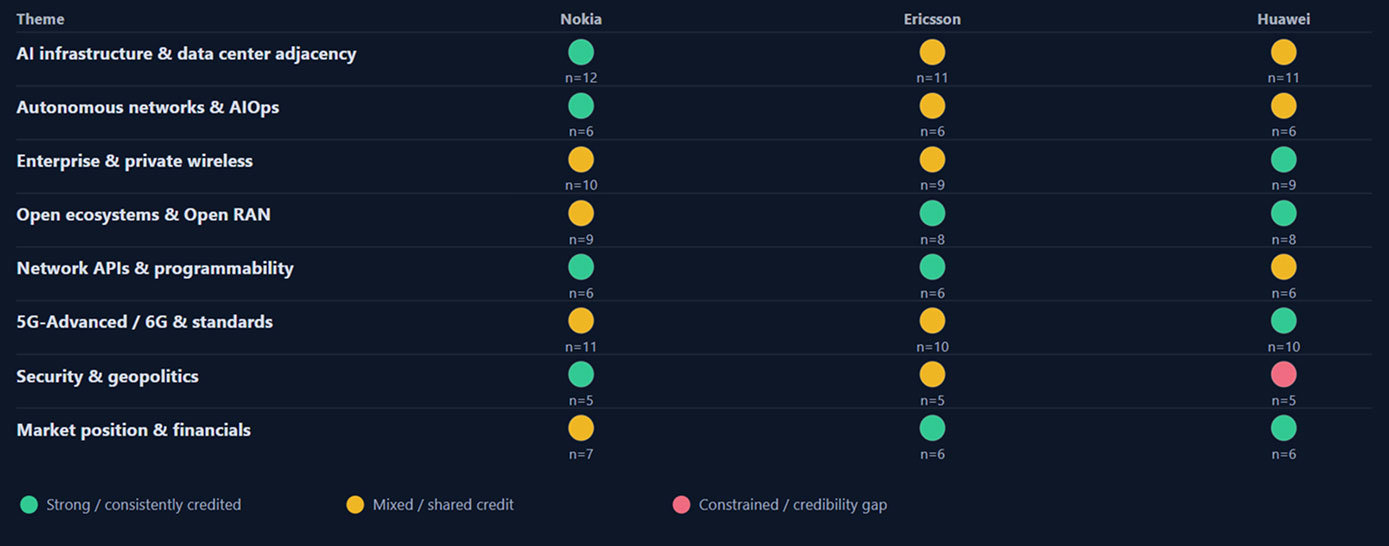Select Huawei's green dot for 5G-Advanced / 6G

pyautogui.click(x=1284, y=321)
